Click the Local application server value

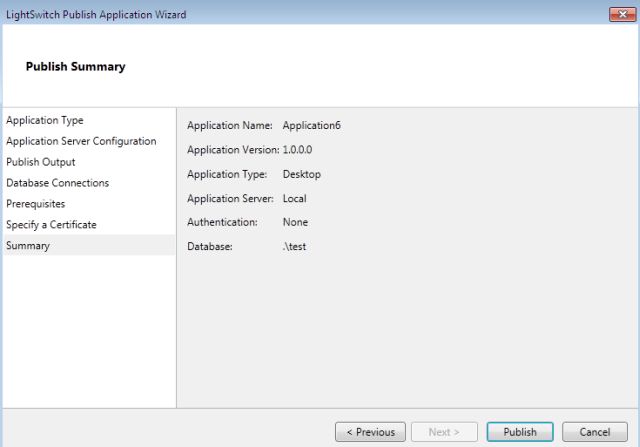pos(294,198)
